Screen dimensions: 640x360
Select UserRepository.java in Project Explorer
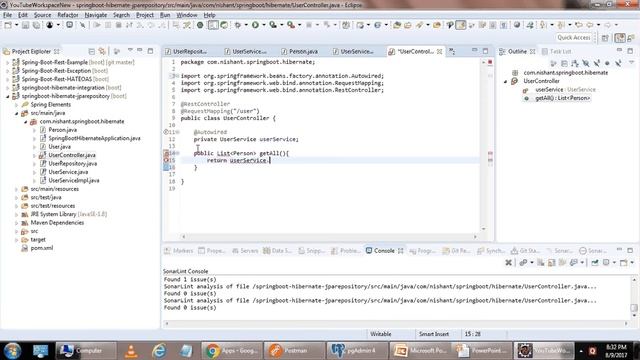pos(72,164)
